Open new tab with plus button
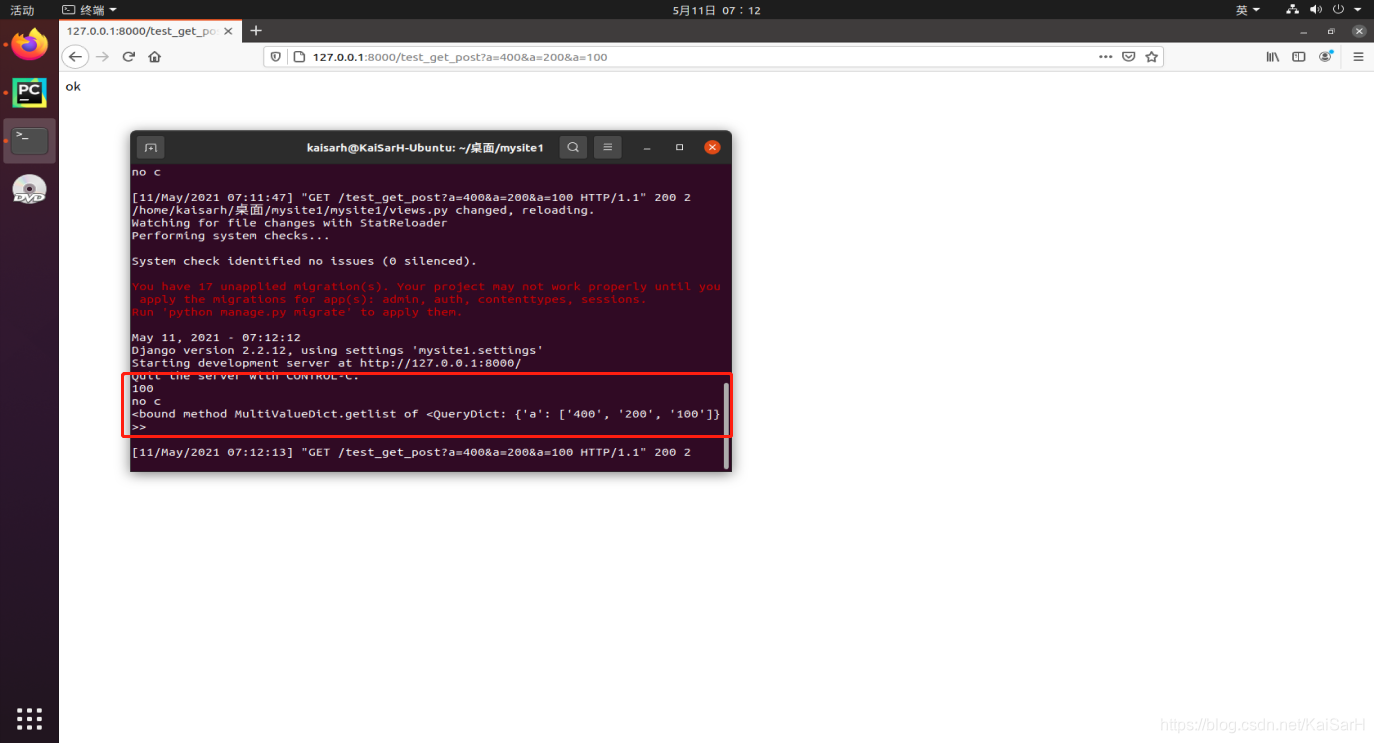This screenshot has height=743, width=1374. [256, 31]
